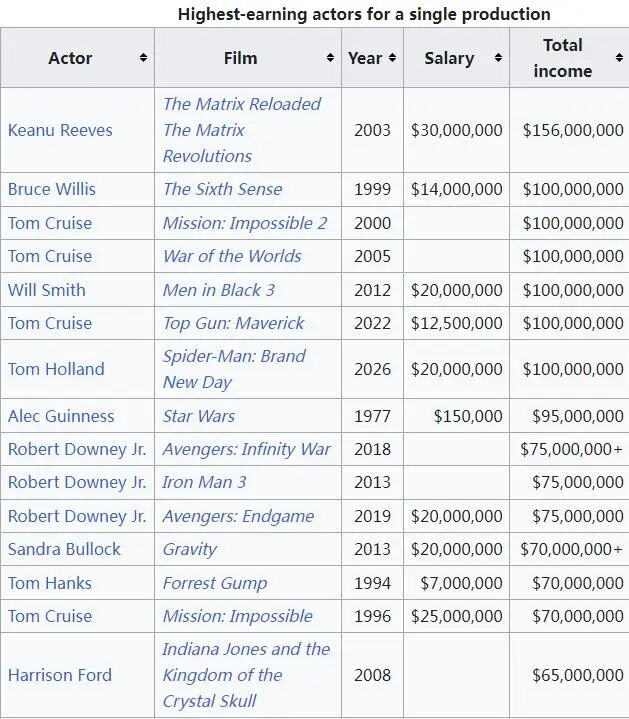The width and height of the screenshot is (629, 719).
Task: Select the year 1999 cell
Action: [372, 189]
